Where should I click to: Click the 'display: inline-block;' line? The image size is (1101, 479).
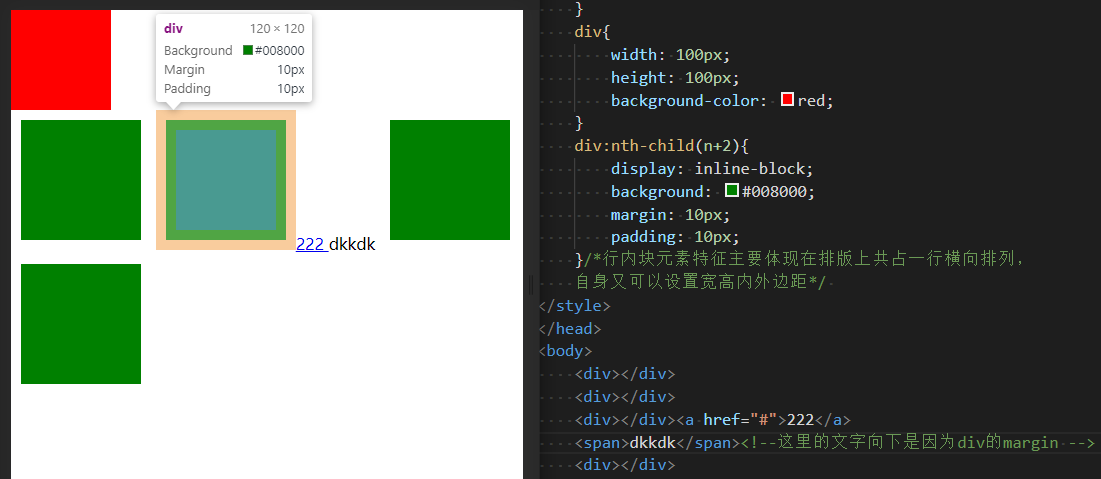[x=712, y=169]
